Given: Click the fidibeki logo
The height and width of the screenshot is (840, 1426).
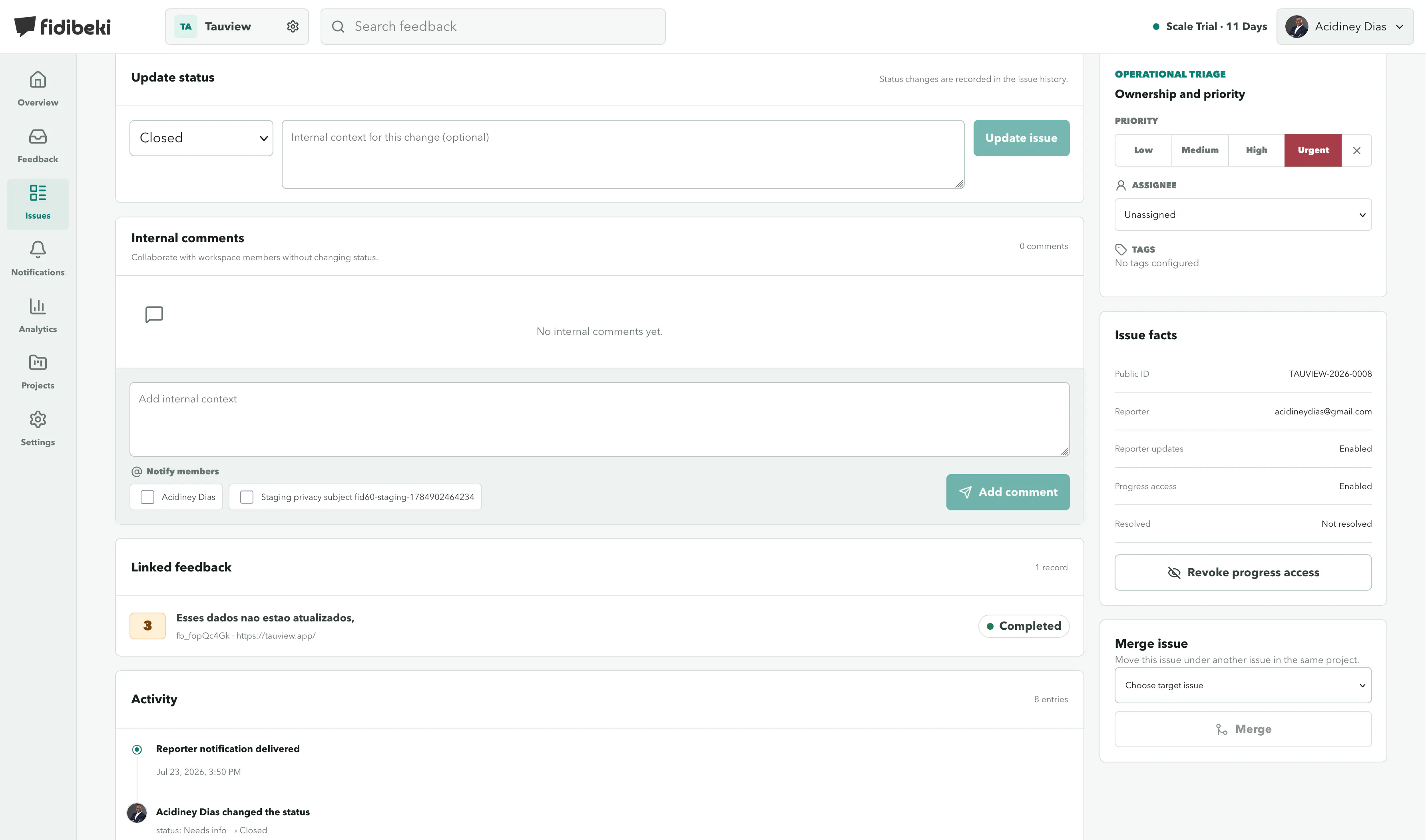Looking at the screenshot, I should tap(62, 26).
